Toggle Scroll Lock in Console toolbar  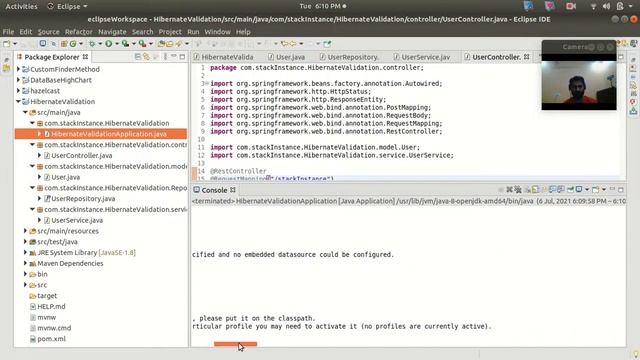click(x=535, y=190)
